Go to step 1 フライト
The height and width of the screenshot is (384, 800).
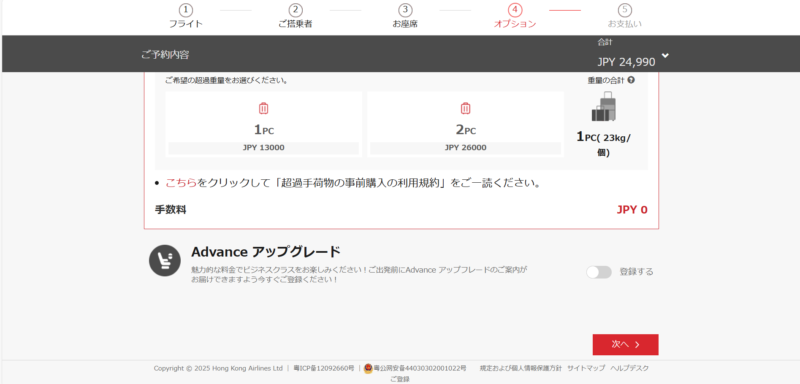(x=186, y=16)
